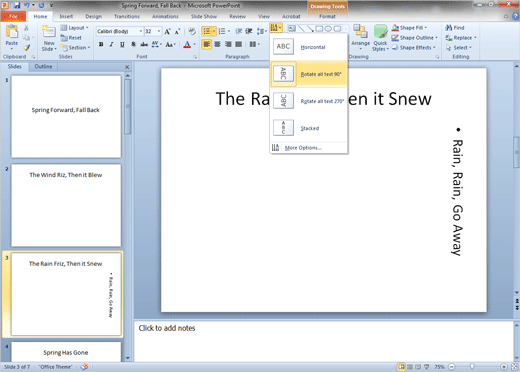Image resolution: width=520 pixels, height=372 pixels.
Task: Align text left
Action: click(207, 44)
